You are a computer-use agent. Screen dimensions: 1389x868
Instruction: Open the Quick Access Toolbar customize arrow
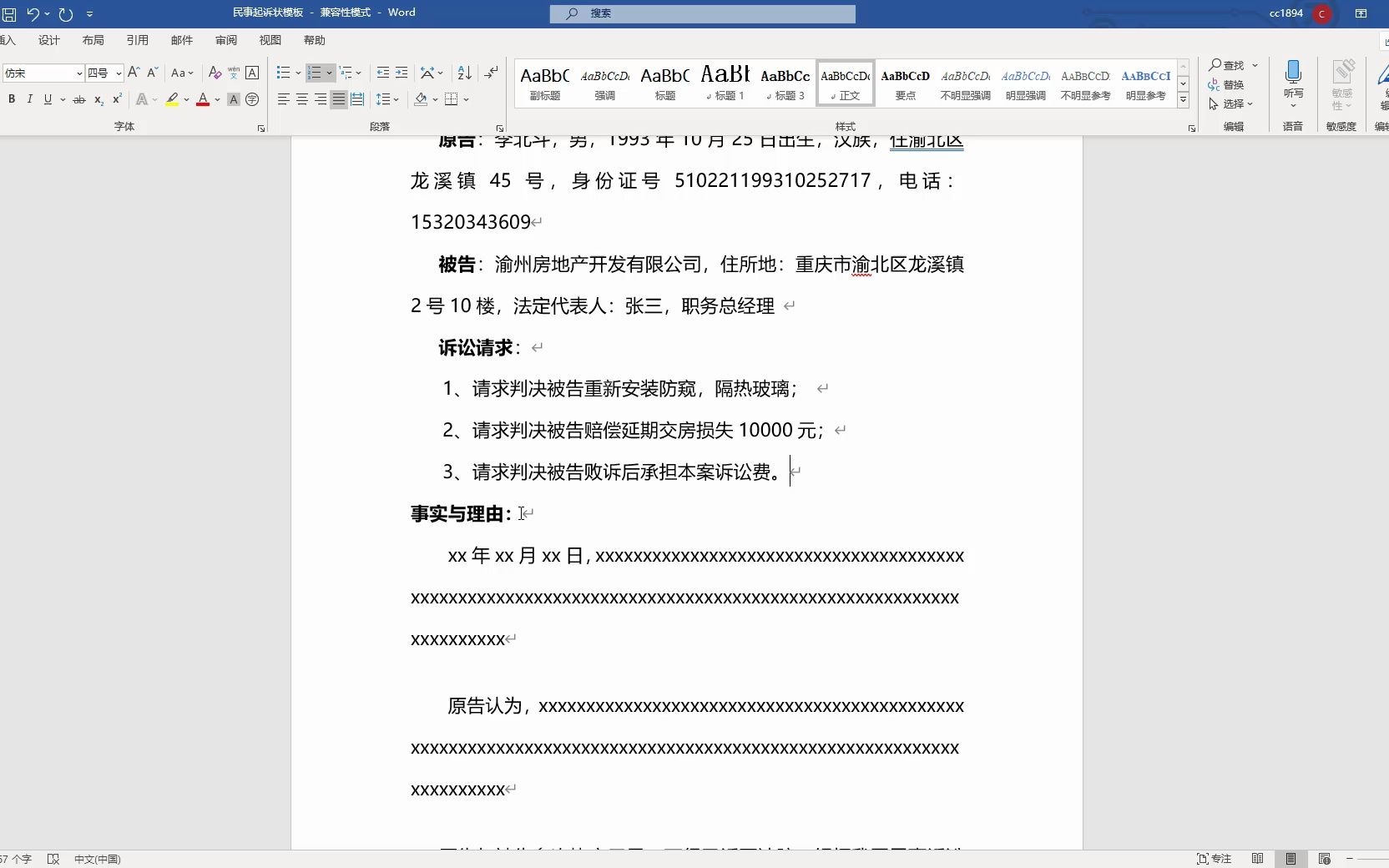point(90,14)
